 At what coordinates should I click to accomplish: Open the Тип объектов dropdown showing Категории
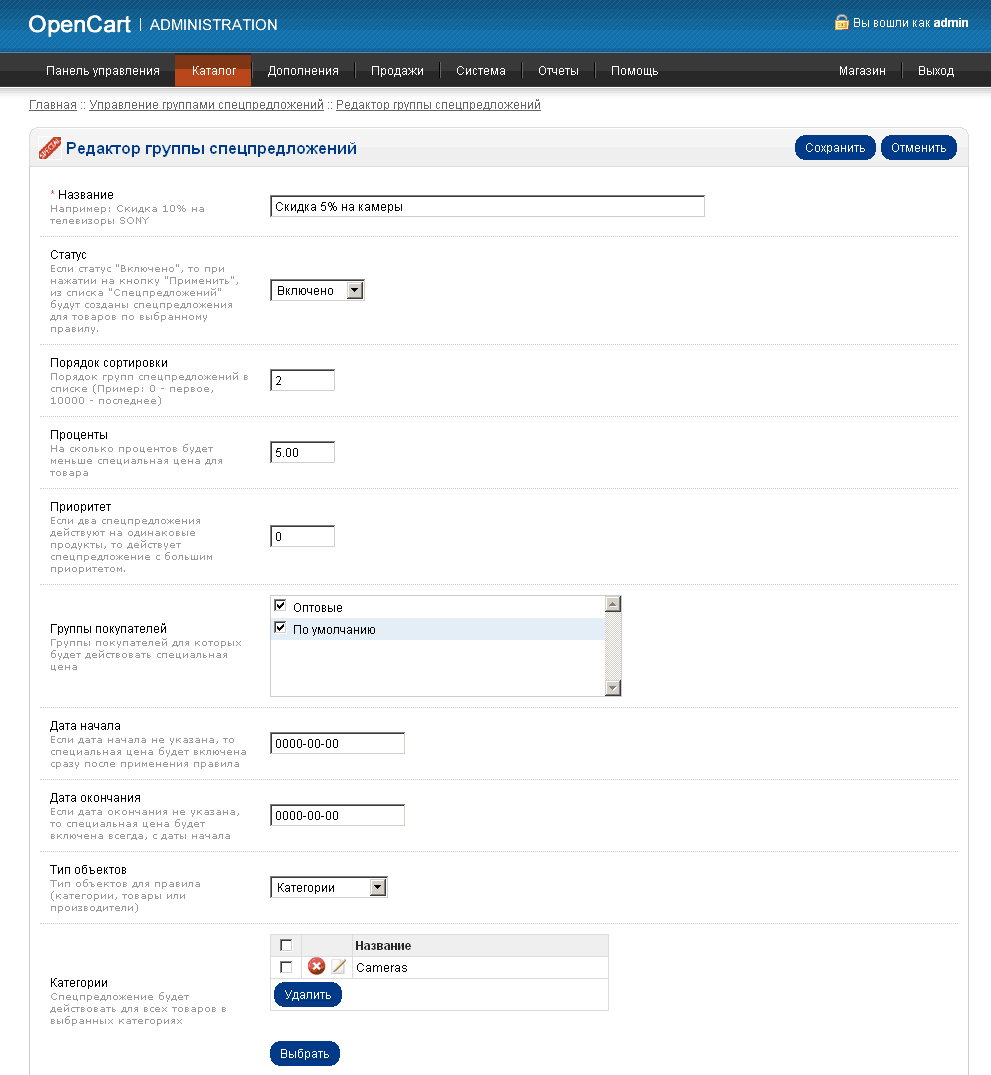[x=329, y=888]
